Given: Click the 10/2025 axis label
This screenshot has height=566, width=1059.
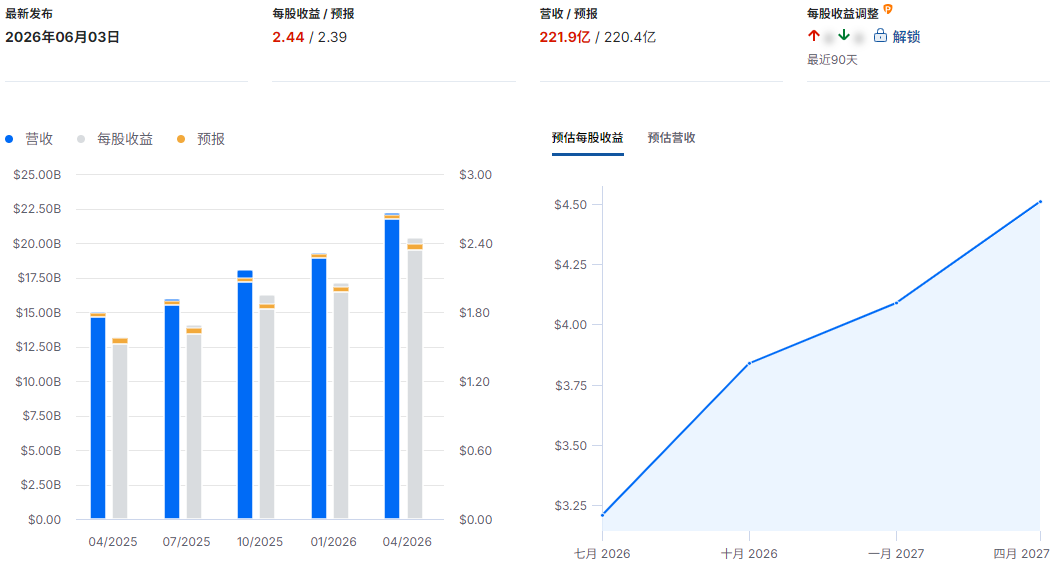Looking at the screenshot, I should (260, 542).
